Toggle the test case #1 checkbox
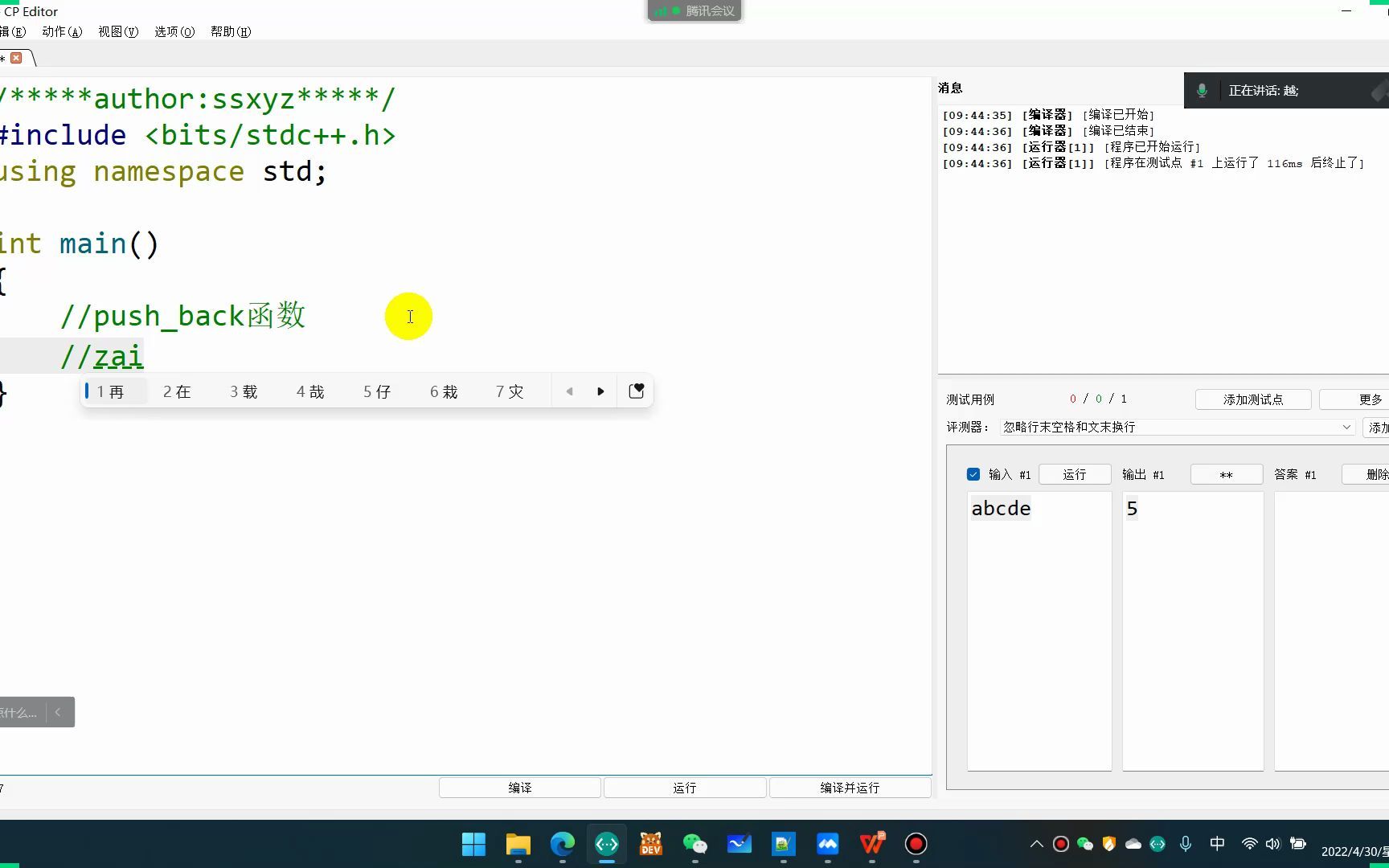The width and height of the screenshot is (1389, 868). (973, 474)
